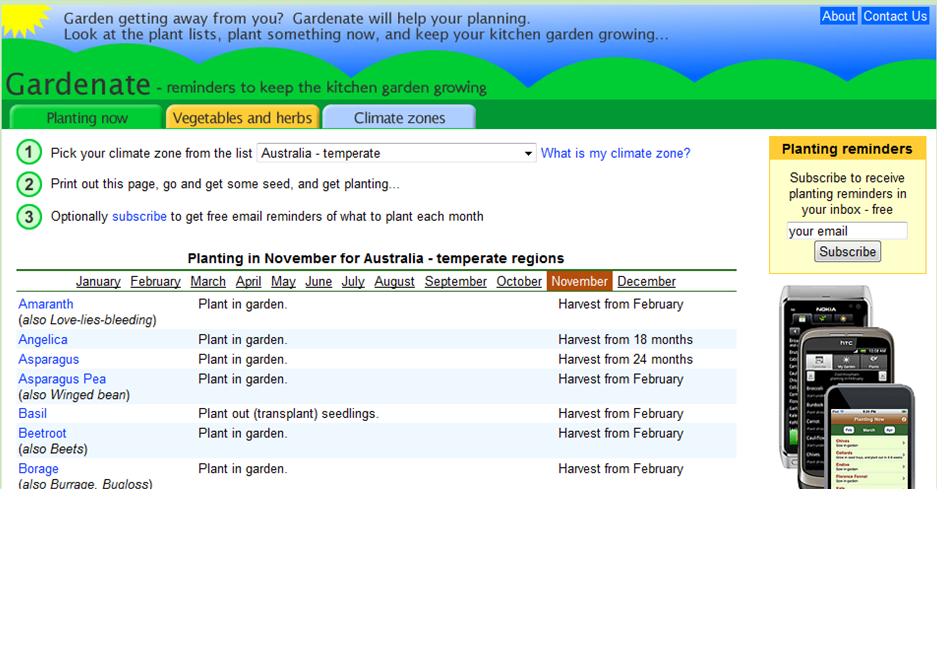Click the Contact Us link
The image size is (944, 665).
coord(895,16)
